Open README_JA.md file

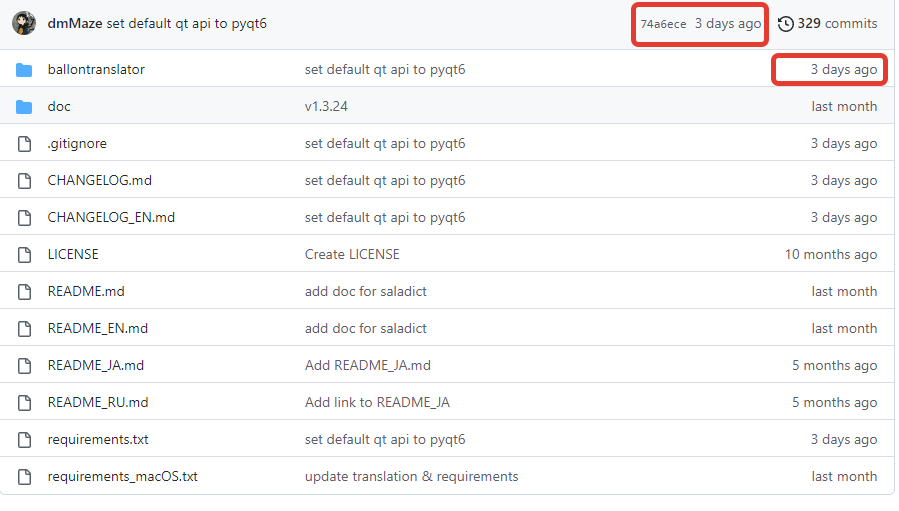point(96,365)
